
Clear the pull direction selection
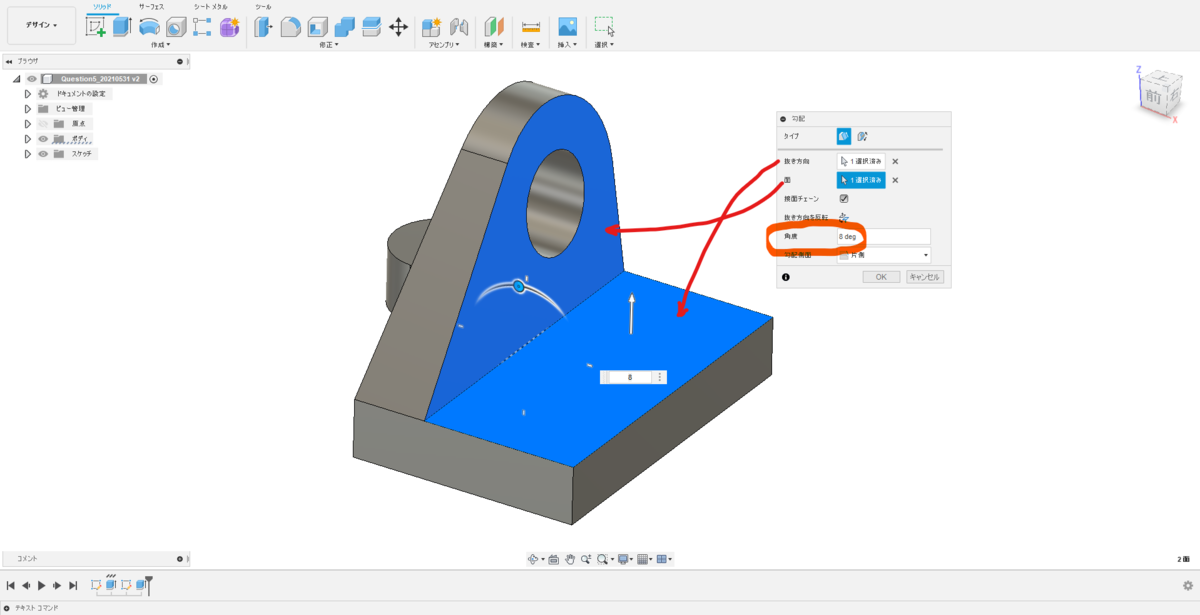895,161
